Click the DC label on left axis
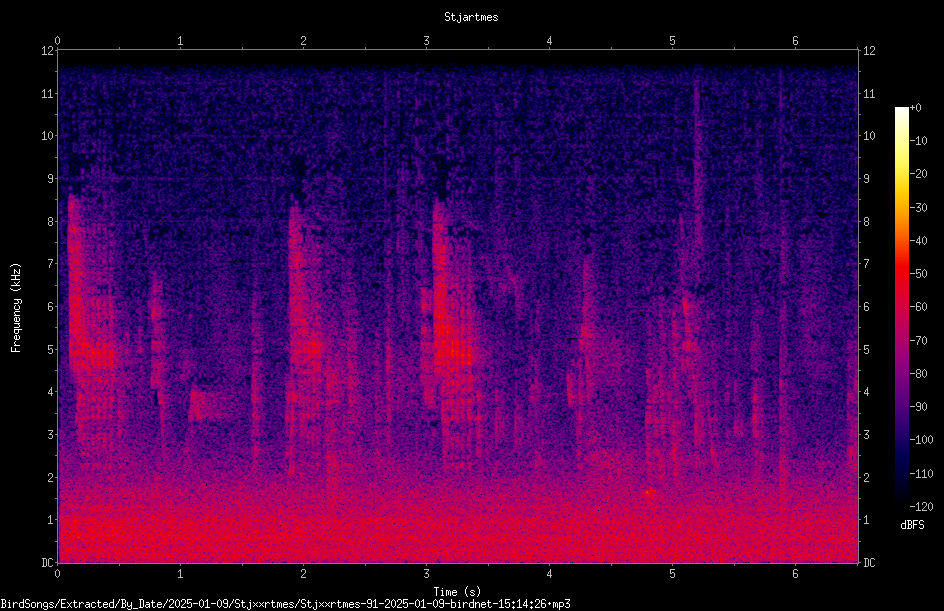The image size is (944, 611). click(48, 562)
